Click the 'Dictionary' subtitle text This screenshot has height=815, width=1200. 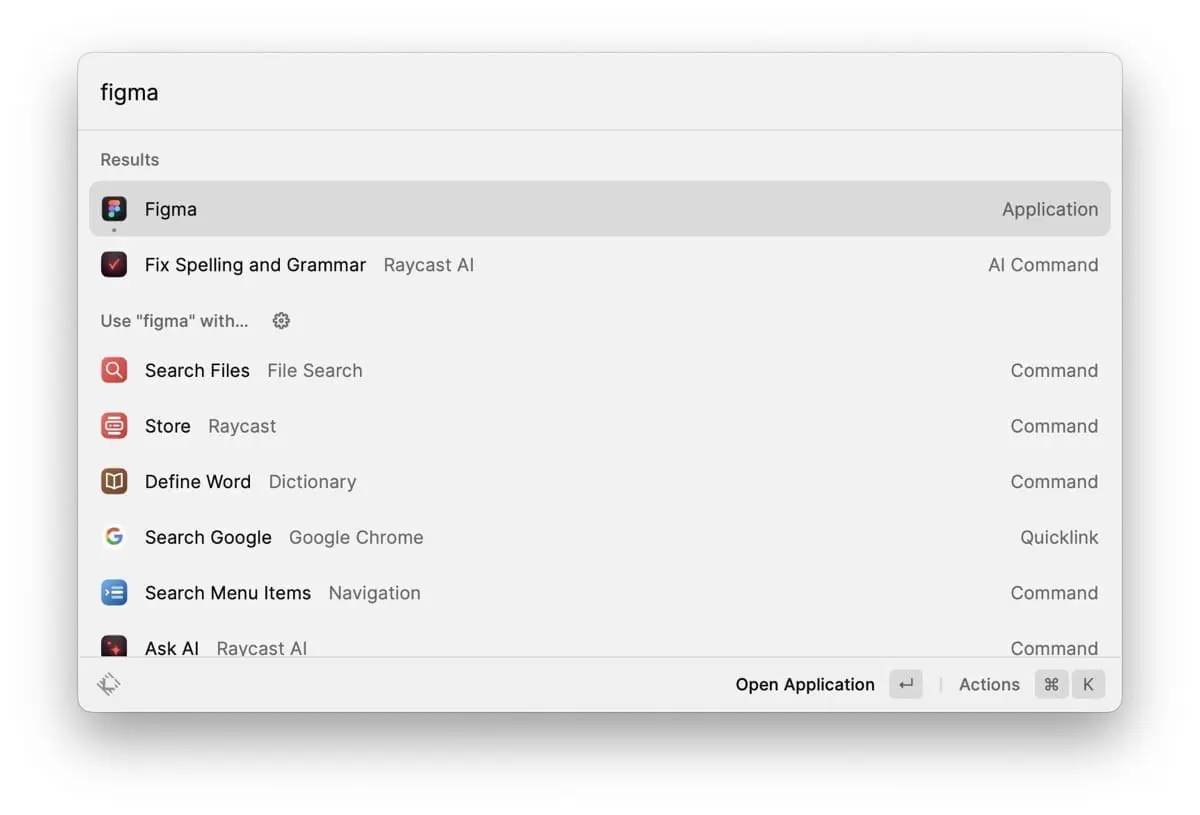tap(312, 482)
